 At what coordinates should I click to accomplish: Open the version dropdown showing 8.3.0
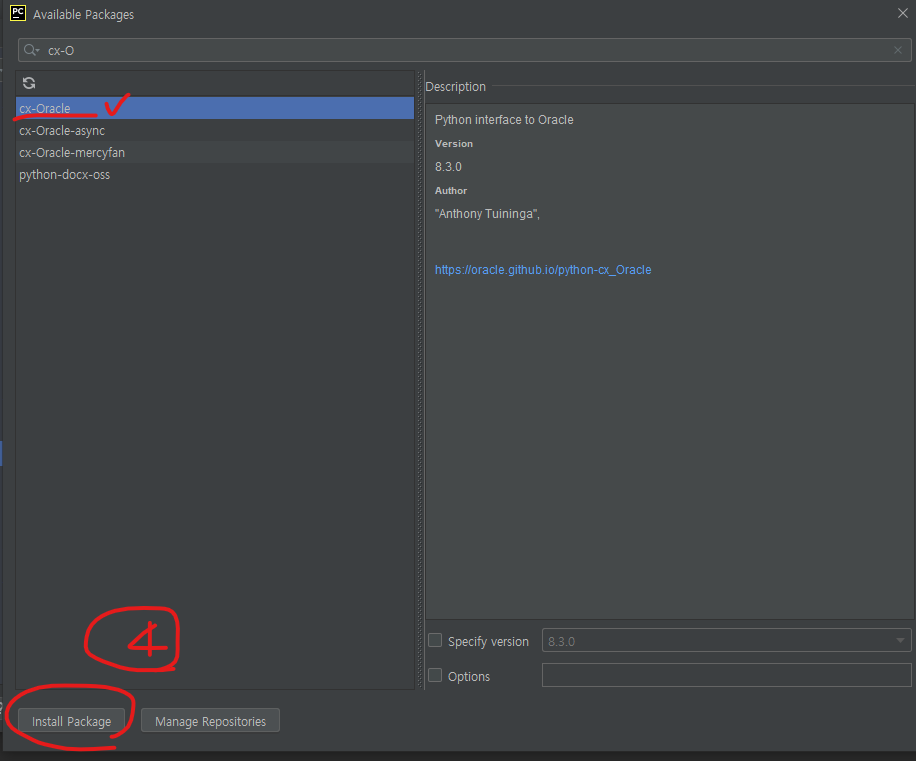pos(726,641)
